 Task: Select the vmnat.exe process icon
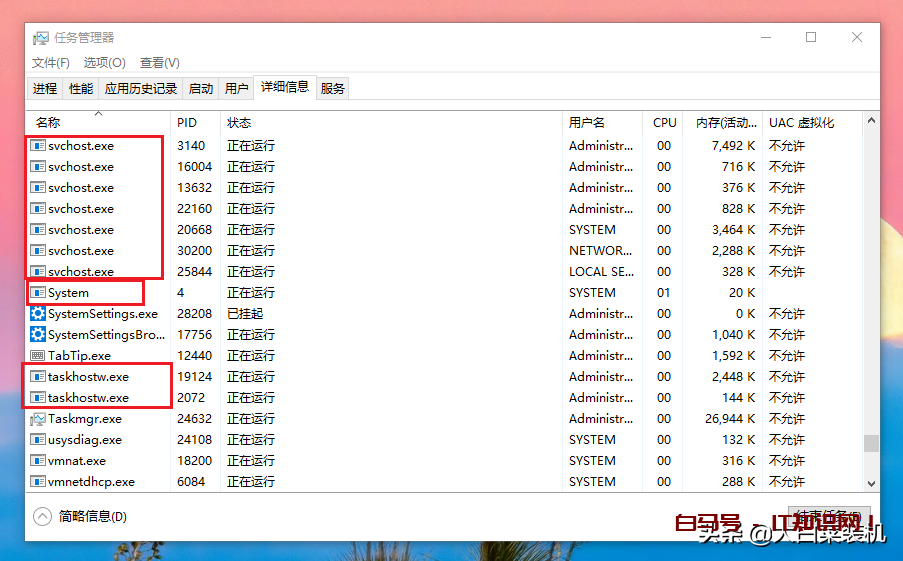point(38,461)
